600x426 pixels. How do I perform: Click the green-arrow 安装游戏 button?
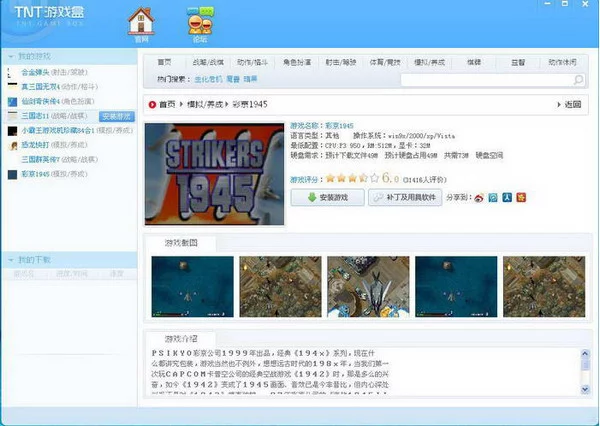[x=328, y=197]
